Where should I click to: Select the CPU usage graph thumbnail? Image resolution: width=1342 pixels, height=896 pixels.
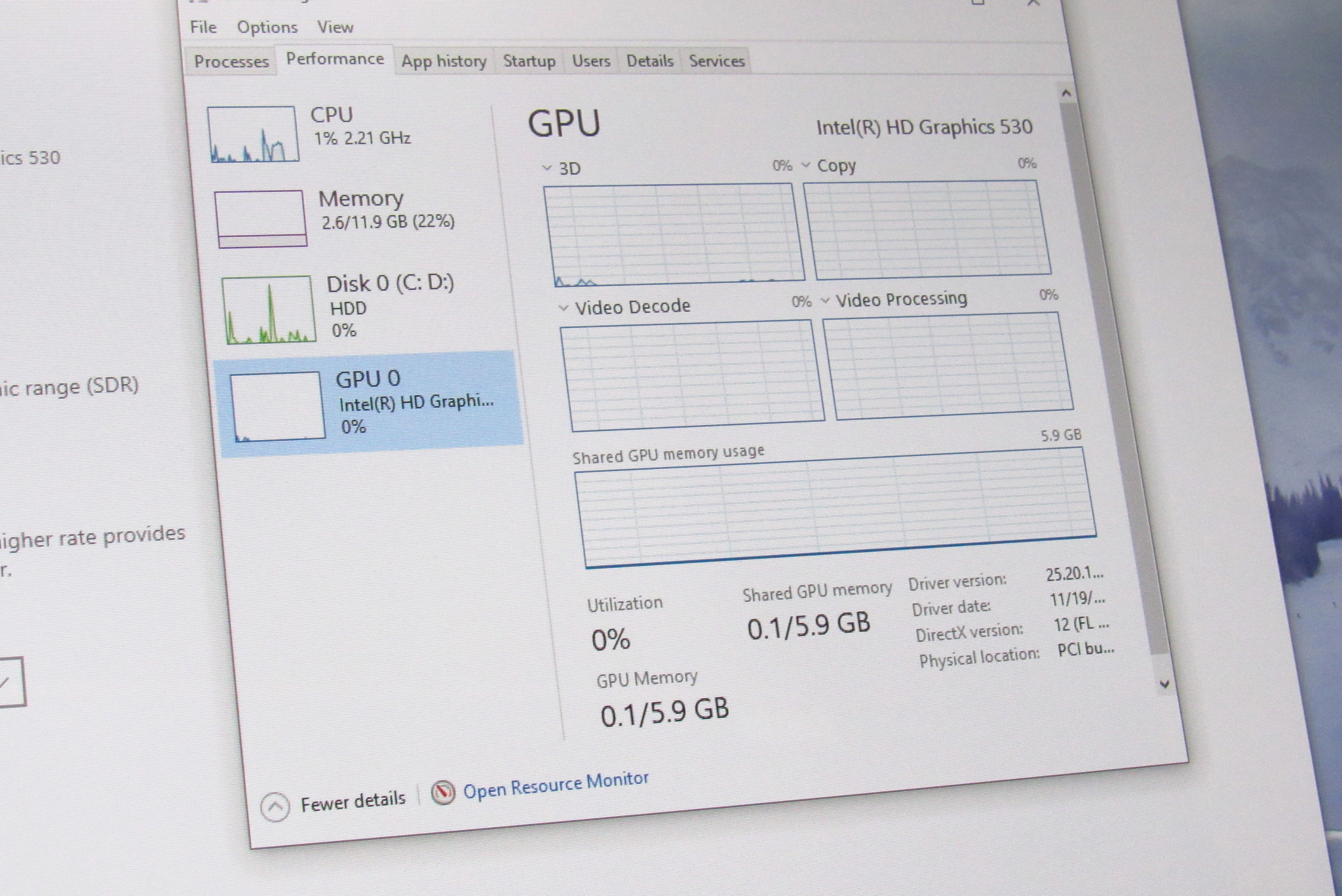(x=253, y=134)
